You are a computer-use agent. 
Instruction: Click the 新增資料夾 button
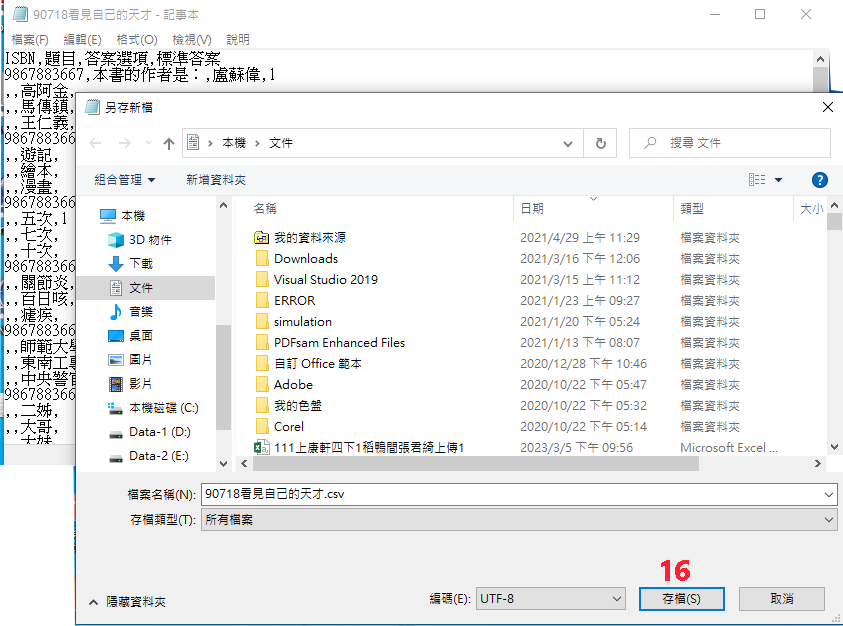point(216,180)
